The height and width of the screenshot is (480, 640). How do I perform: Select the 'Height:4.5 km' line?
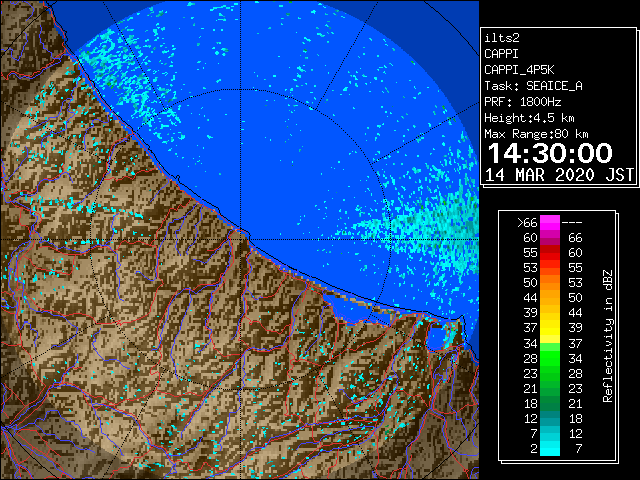tap(529, 118)
